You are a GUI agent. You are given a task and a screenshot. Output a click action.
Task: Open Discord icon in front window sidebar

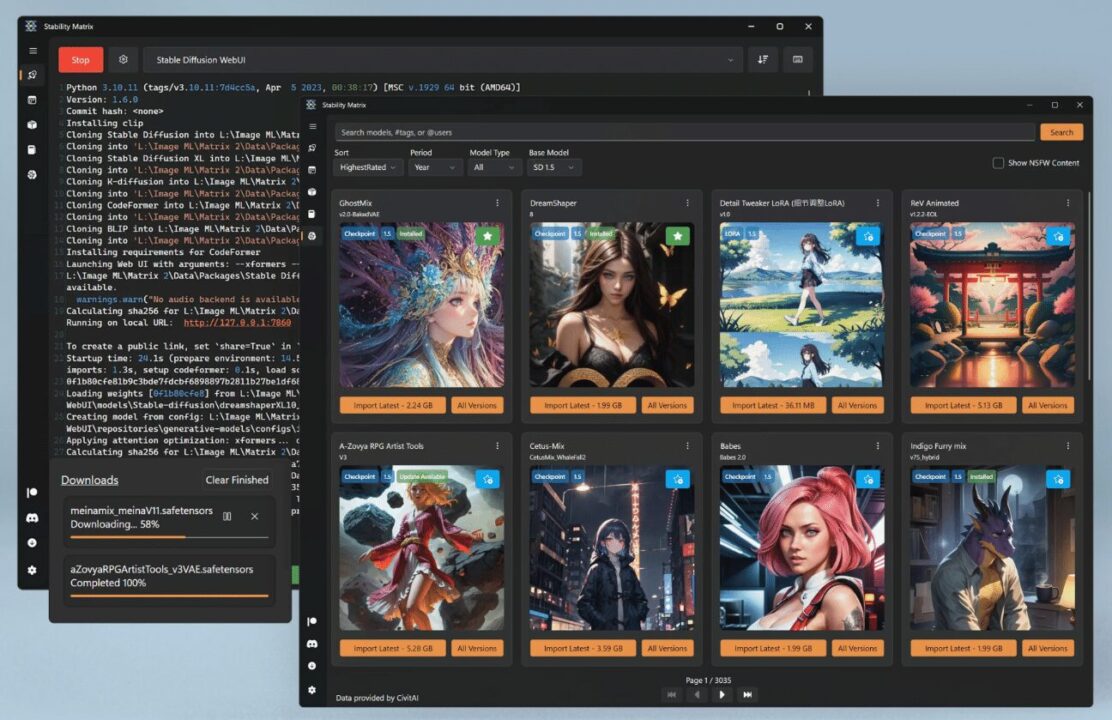tap(312, 644)
